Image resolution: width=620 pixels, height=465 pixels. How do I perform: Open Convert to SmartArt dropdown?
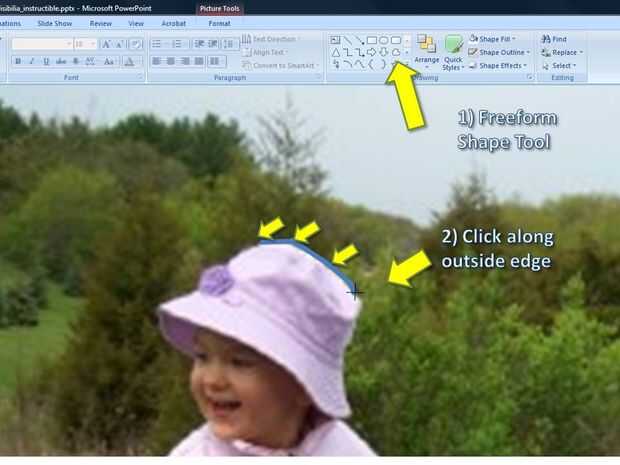coord(280,65)
